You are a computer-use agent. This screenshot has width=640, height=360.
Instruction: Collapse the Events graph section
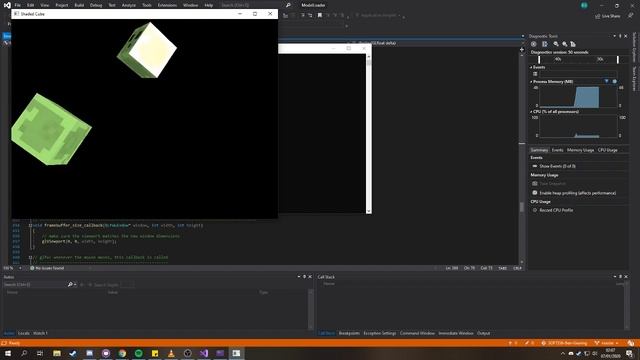coord(531,67)
